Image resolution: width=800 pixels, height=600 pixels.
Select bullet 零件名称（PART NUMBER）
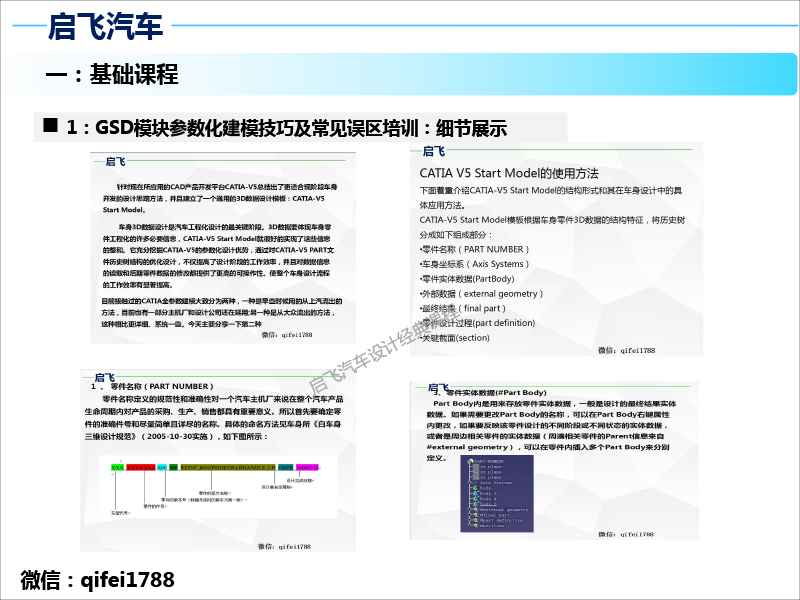(474, 249)
